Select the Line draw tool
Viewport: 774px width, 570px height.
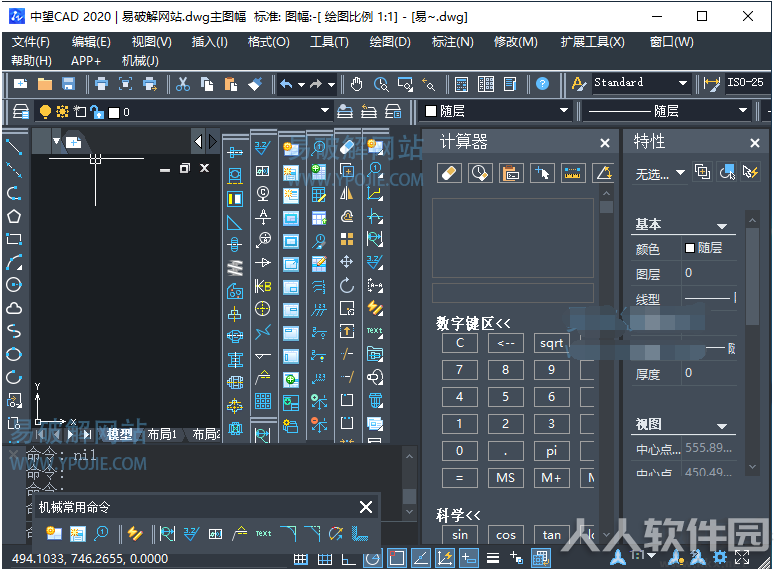[14, 147]
